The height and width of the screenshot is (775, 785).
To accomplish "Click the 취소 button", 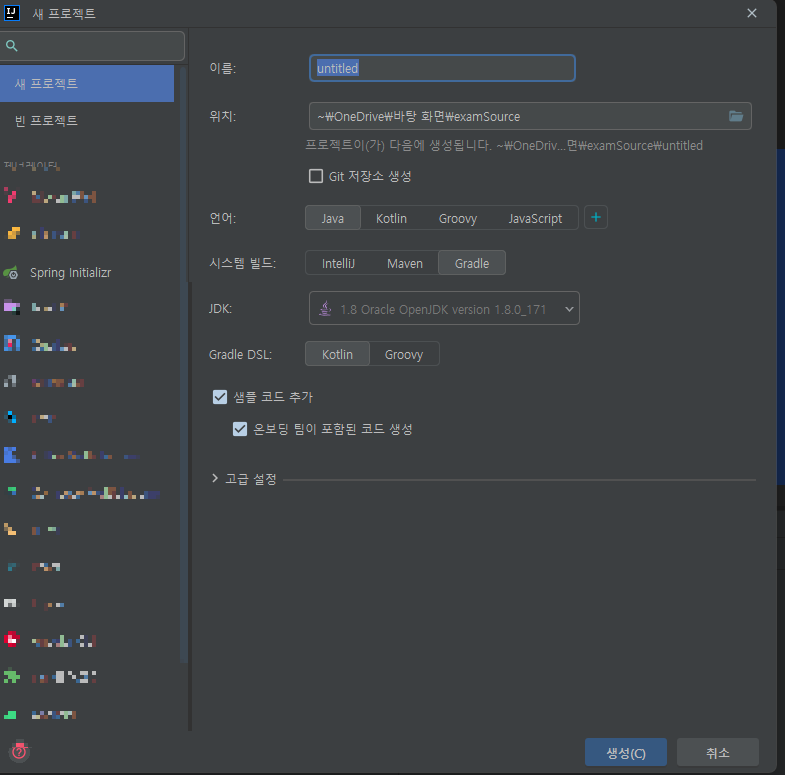I will [718, 752].
